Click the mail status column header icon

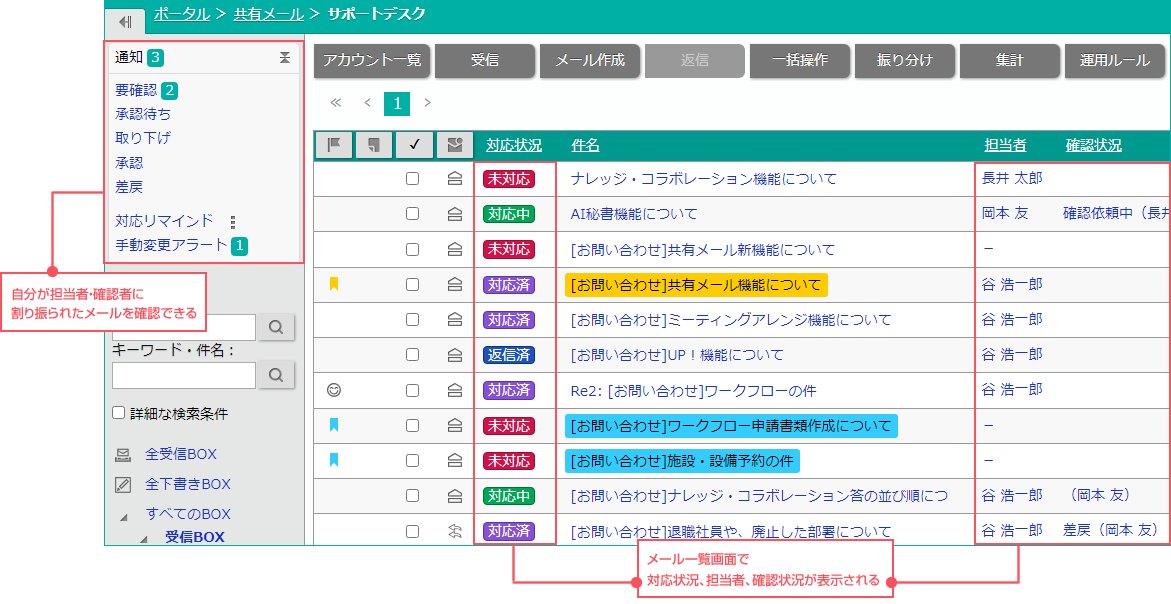tap(455, 145)
